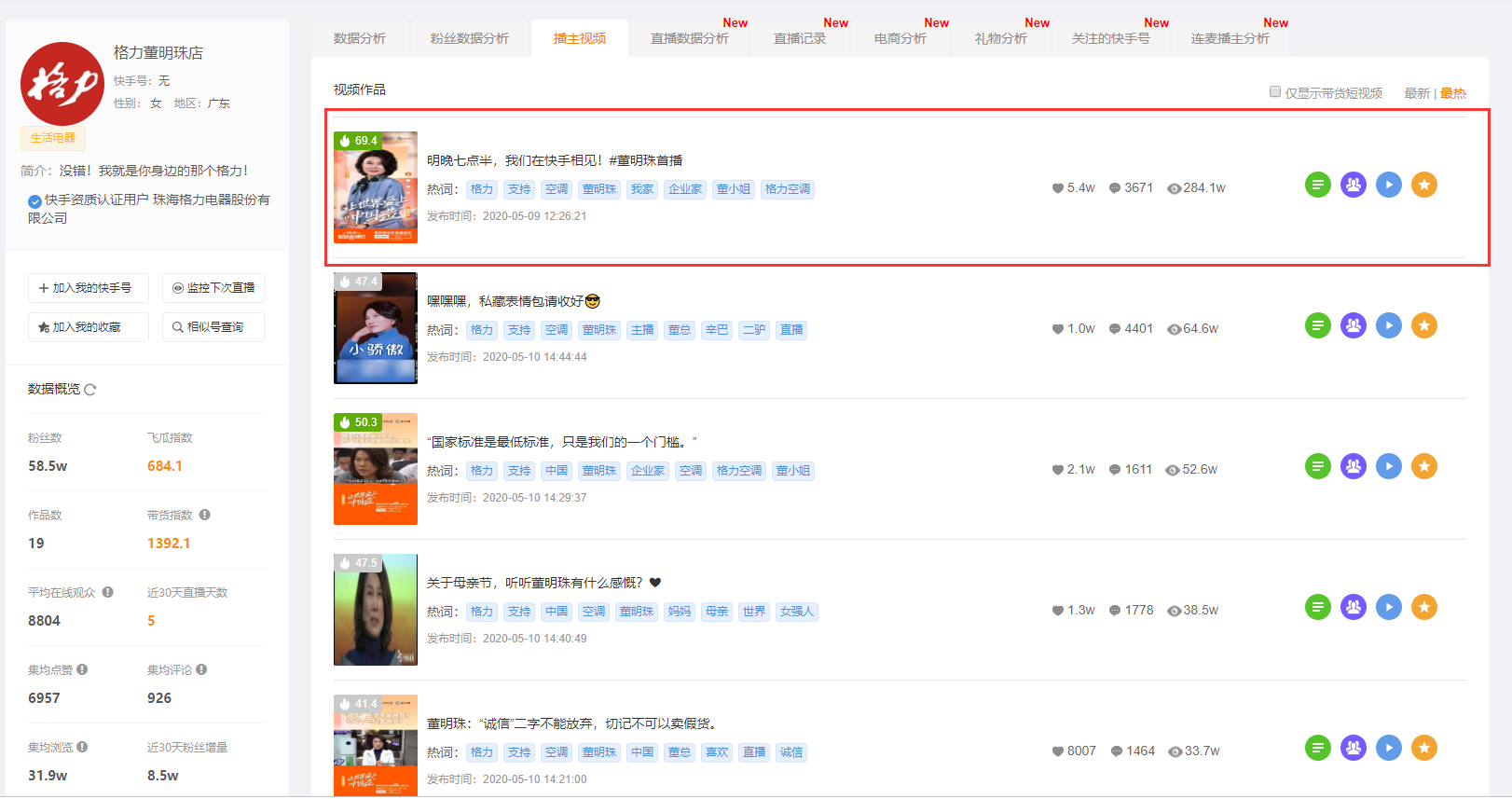Click 监控下次直播 button
This screenshot has width=1512, height=799.
(213, 288)
